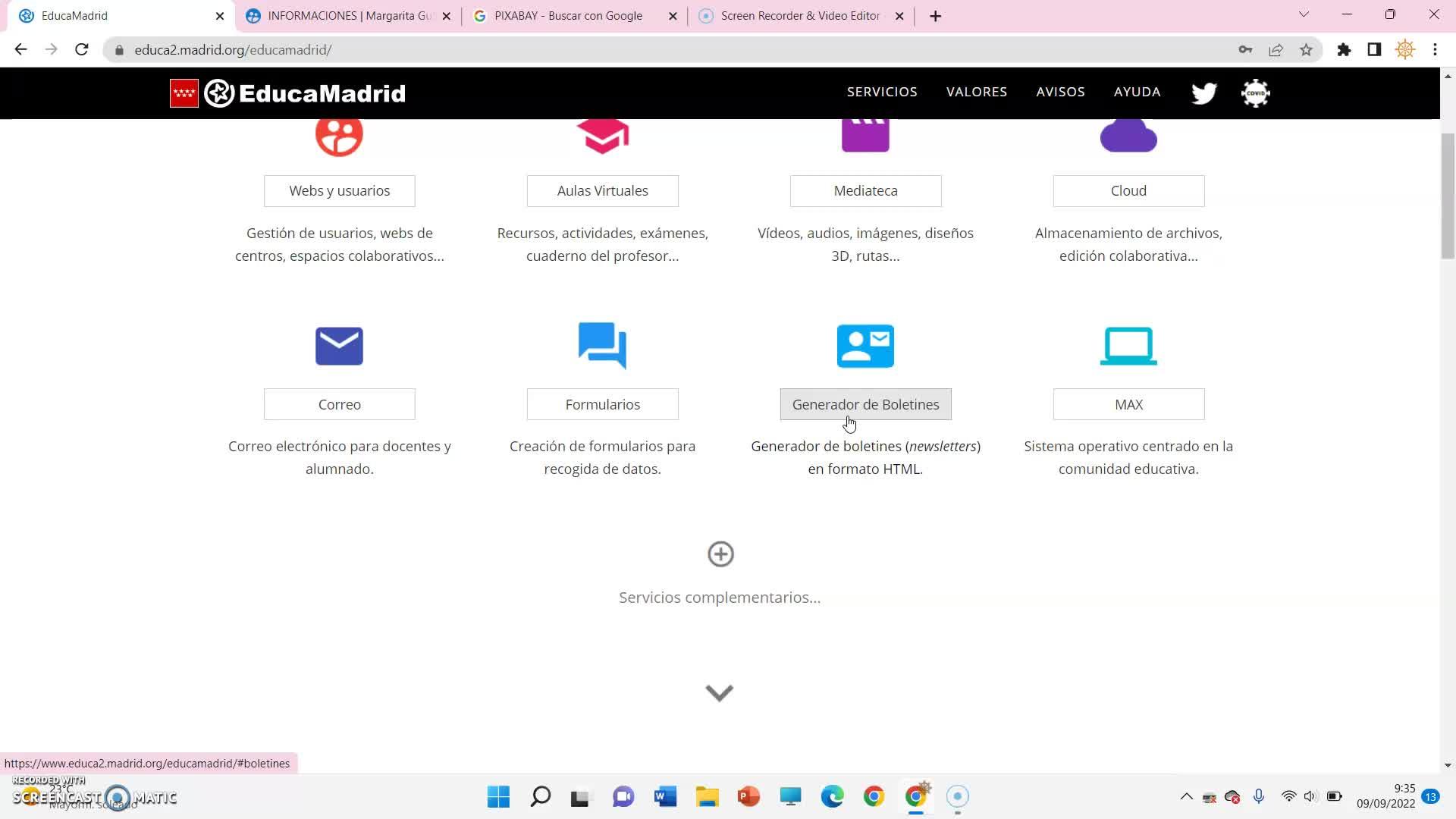Bookmark page with the star icon
Image resolution: width=1456 pixels, height=819 pixels.
pos(1306,50)
